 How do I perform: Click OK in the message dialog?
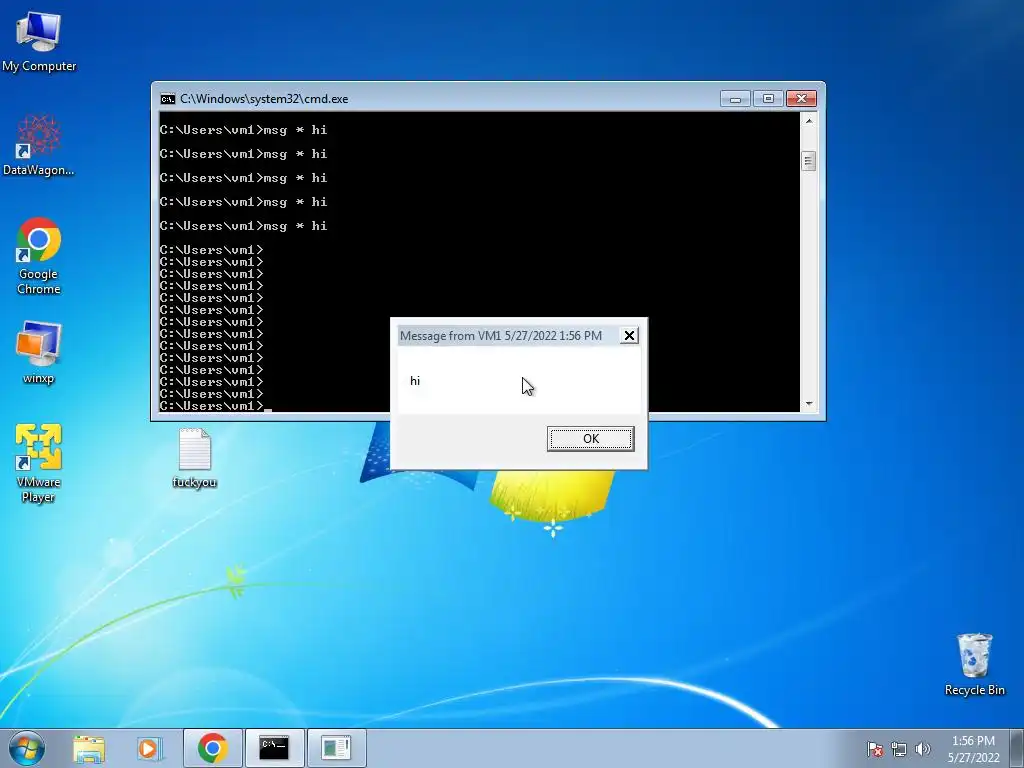pos(590,439)
